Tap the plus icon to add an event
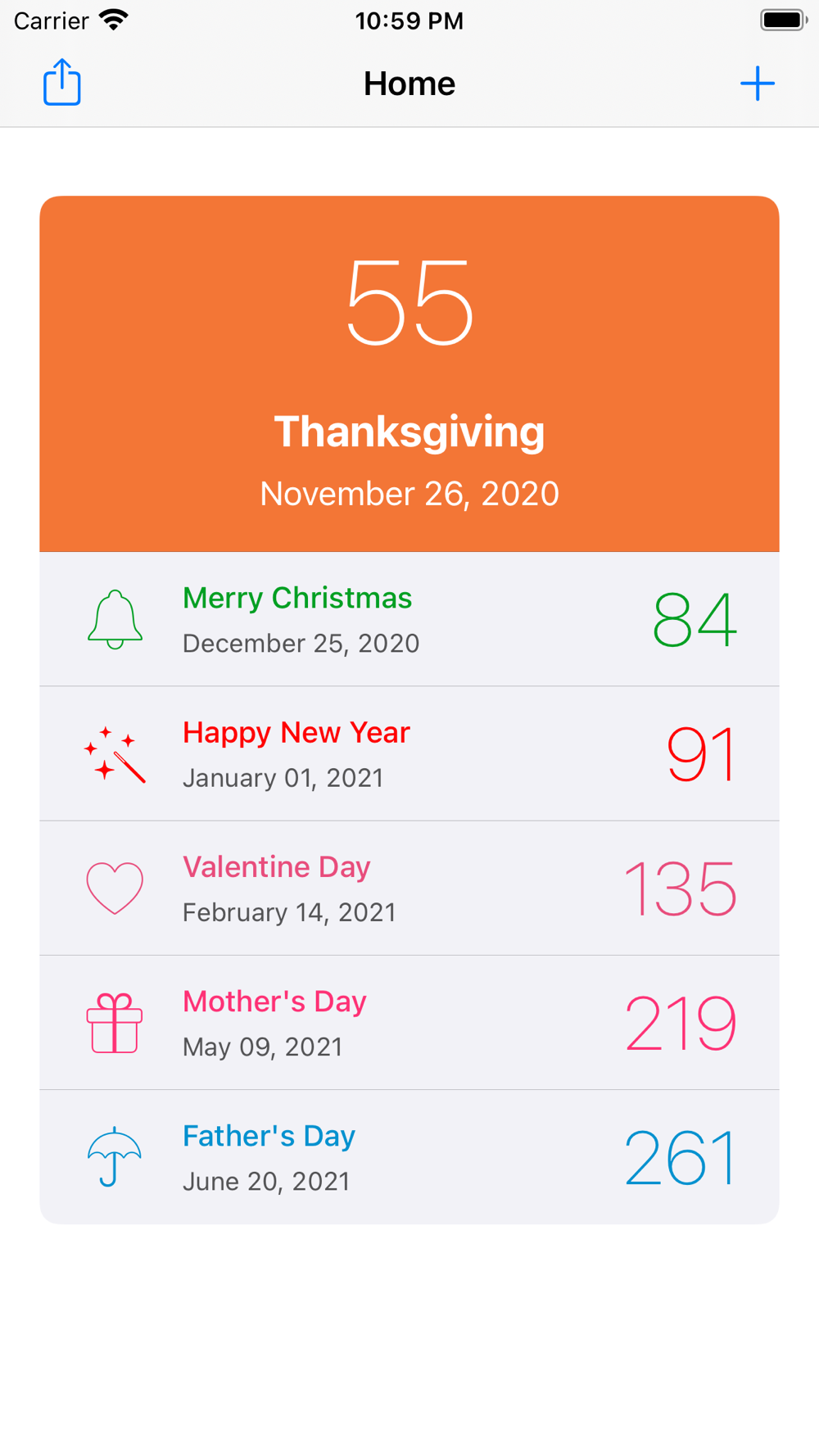Screen dimensions: 819x1456 [758, 84]
